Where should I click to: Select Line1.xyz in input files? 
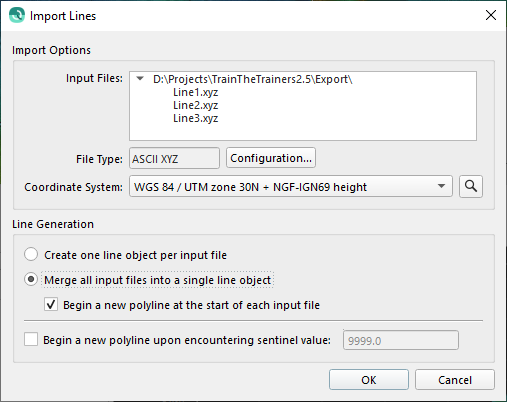click(x=195, y=92)
